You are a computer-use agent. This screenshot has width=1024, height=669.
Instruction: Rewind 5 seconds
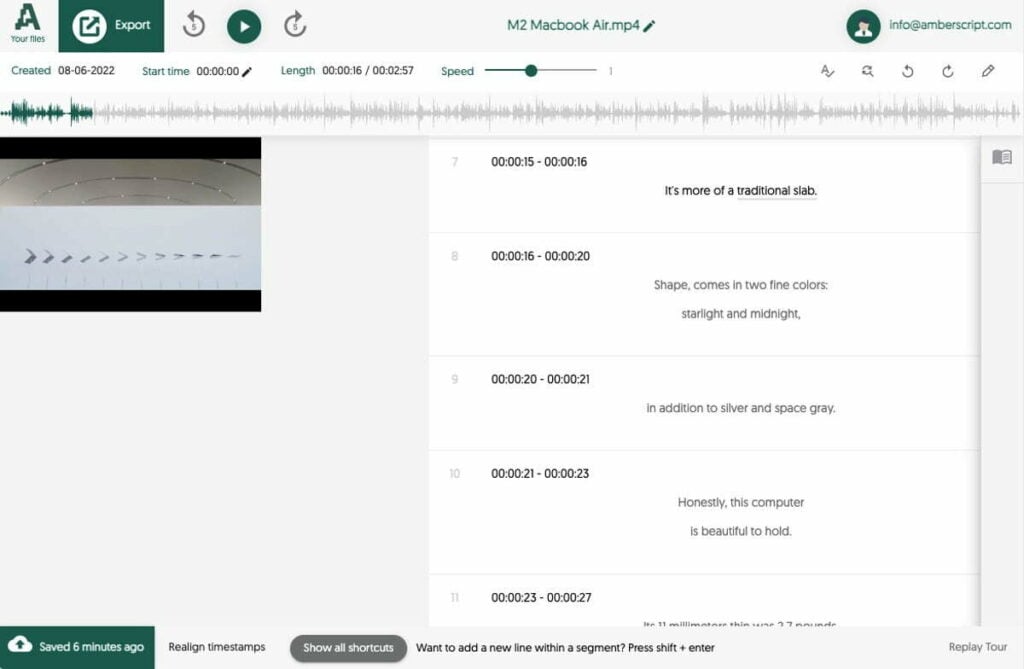point(194,25)
